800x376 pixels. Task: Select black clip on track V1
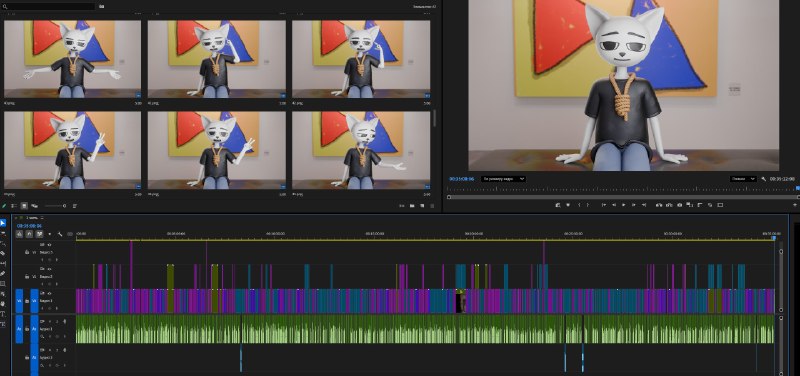point(461,302)
